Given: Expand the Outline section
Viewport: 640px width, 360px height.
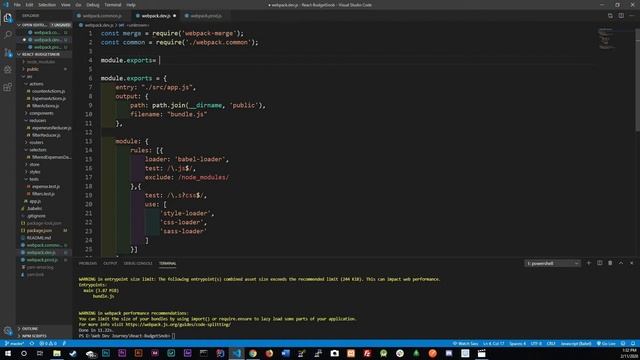Looking at the screenshot, I should coord(44,329).
